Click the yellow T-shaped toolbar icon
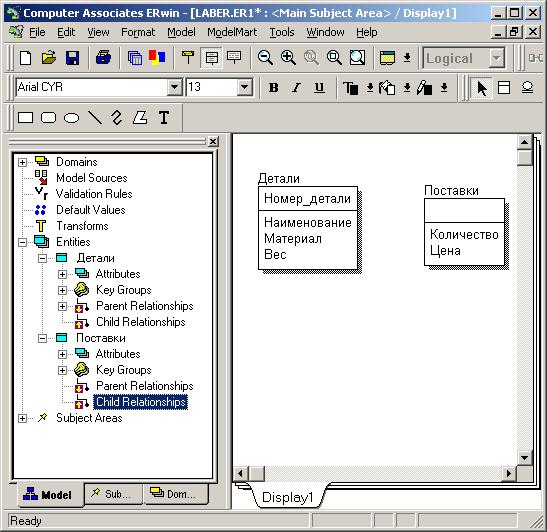The height and width of the screenshot is (532, 547). [188, 58]
